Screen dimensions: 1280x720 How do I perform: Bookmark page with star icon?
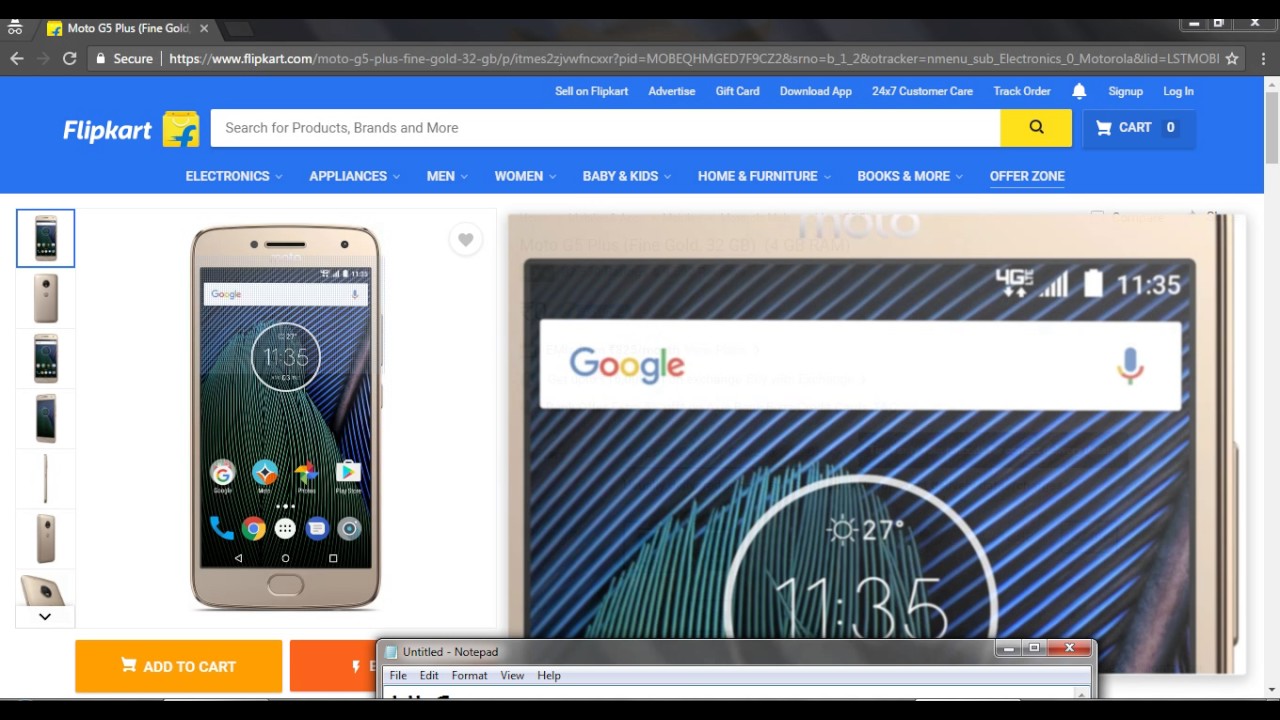[x=1232, y=59]
